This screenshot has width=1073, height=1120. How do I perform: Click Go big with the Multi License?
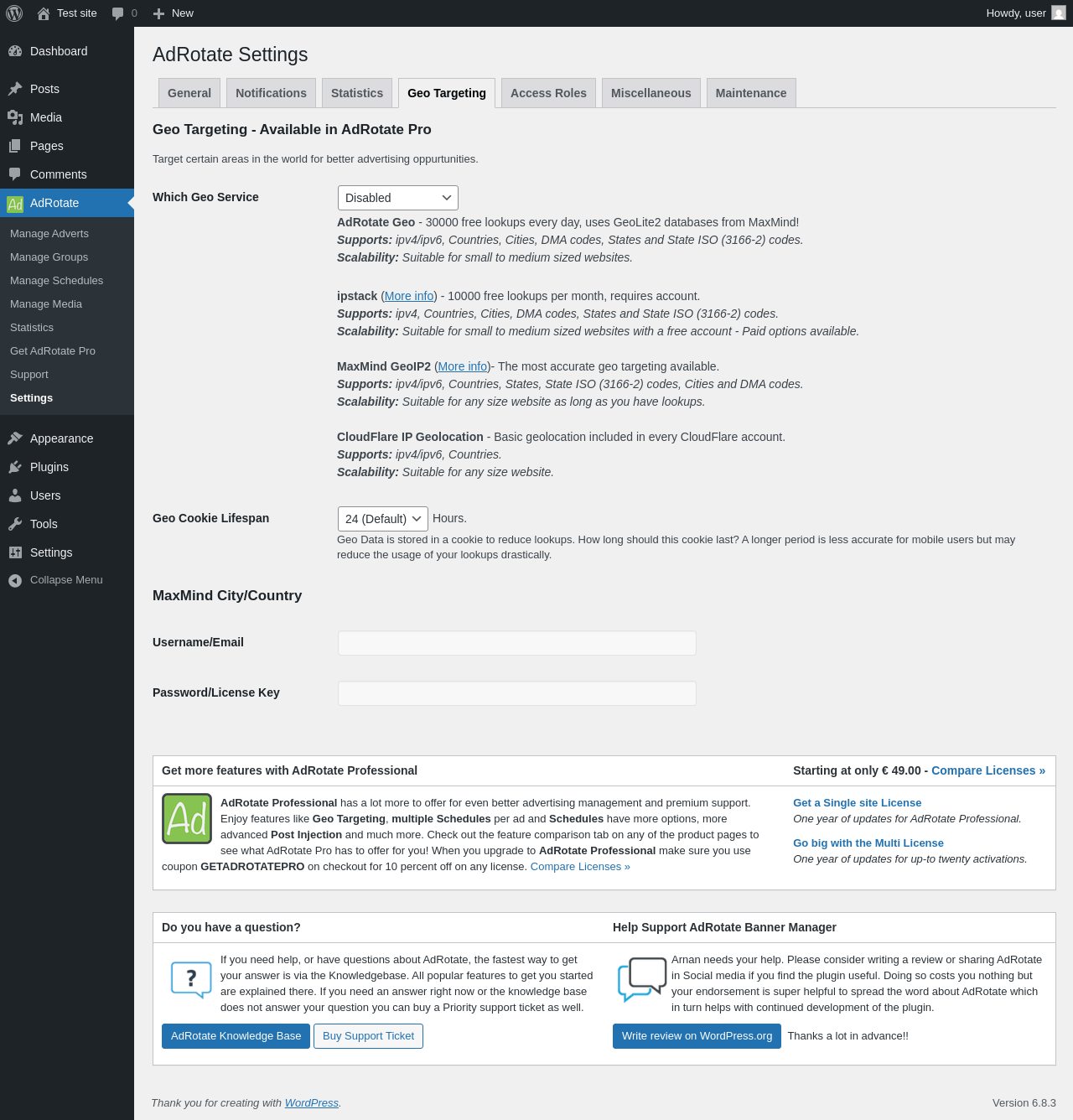point(868,843)
